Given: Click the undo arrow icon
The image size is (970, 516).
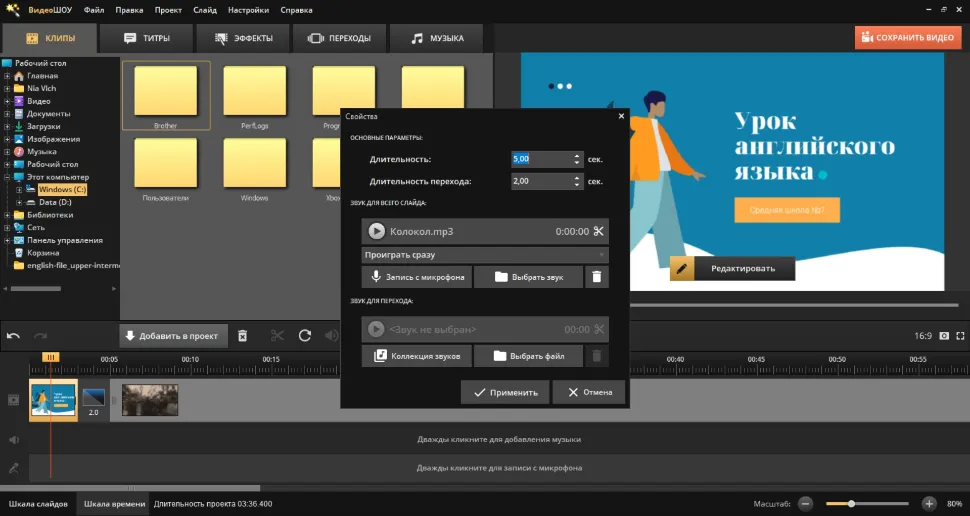Looking at the screenshot, I should [13, 336].
